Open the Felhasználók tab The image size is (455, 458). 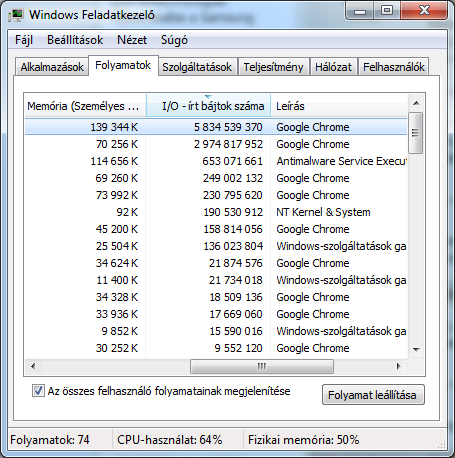click(394, 67)
